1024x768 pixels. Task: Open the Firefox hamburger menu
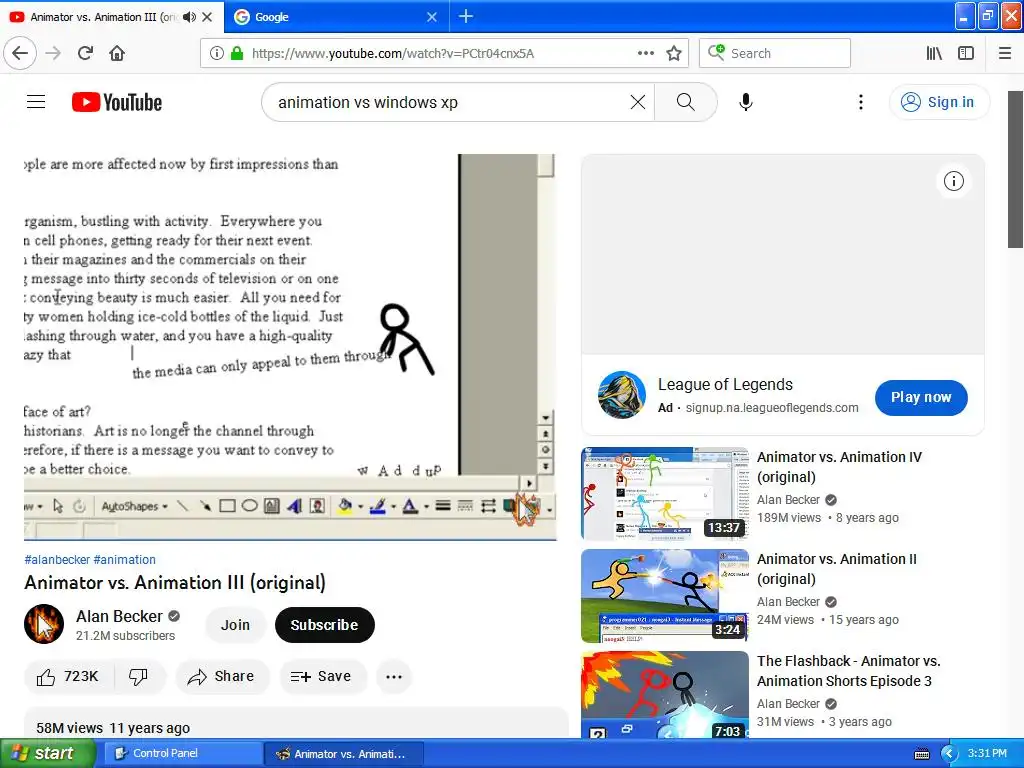1005,54
